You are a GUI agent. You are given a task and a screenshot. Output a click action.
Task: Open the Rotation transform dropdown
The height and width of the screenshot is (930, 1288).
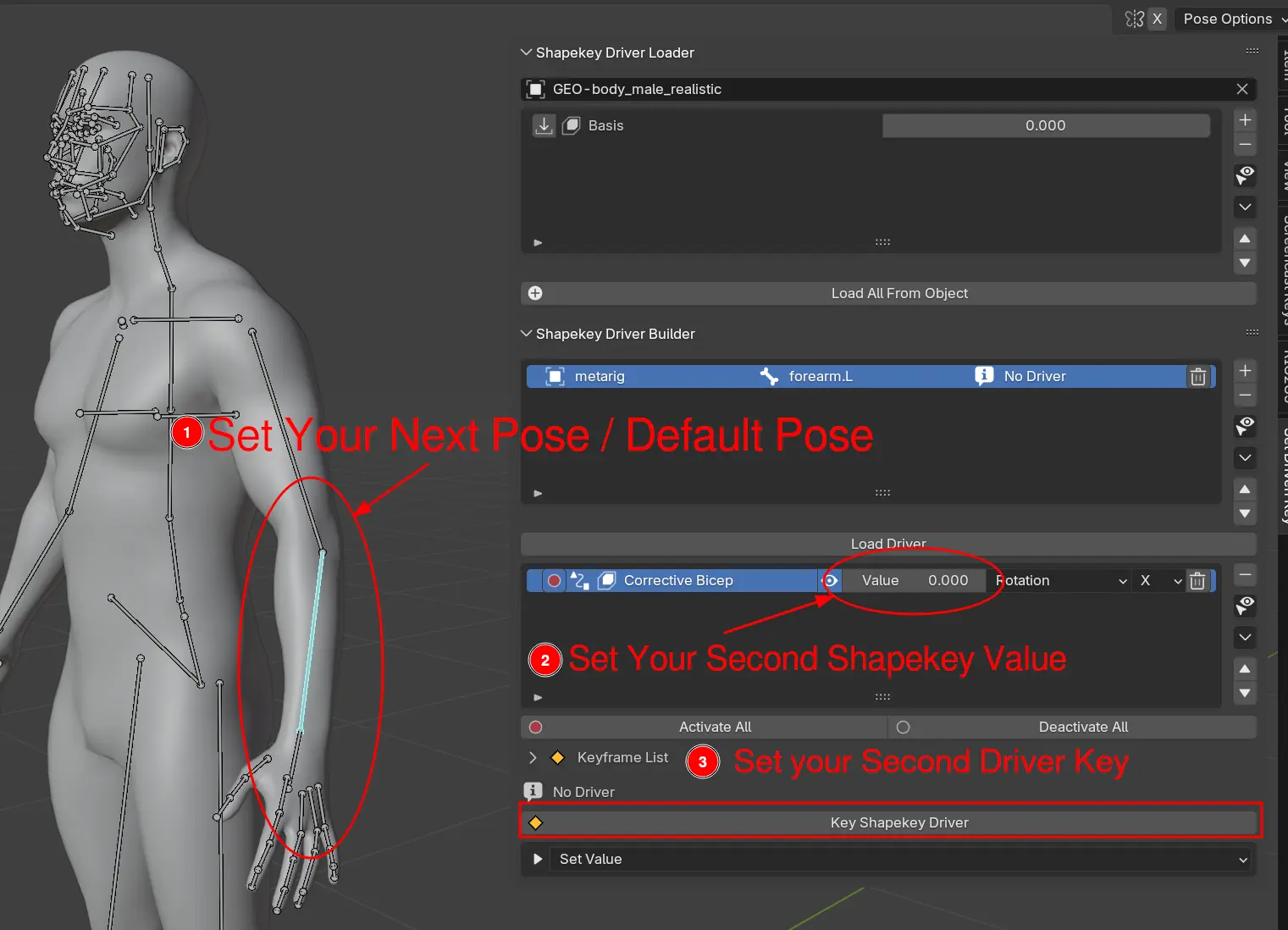1059,580
